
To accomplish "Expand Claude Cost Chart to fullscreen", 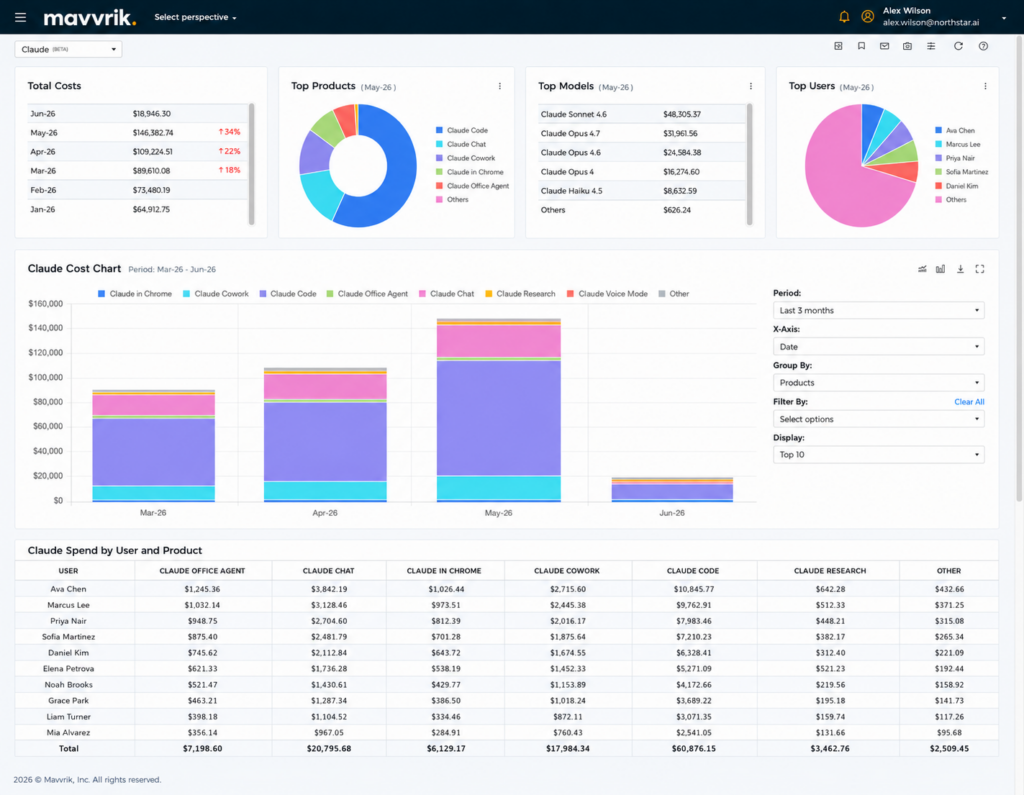I will 980,269.
